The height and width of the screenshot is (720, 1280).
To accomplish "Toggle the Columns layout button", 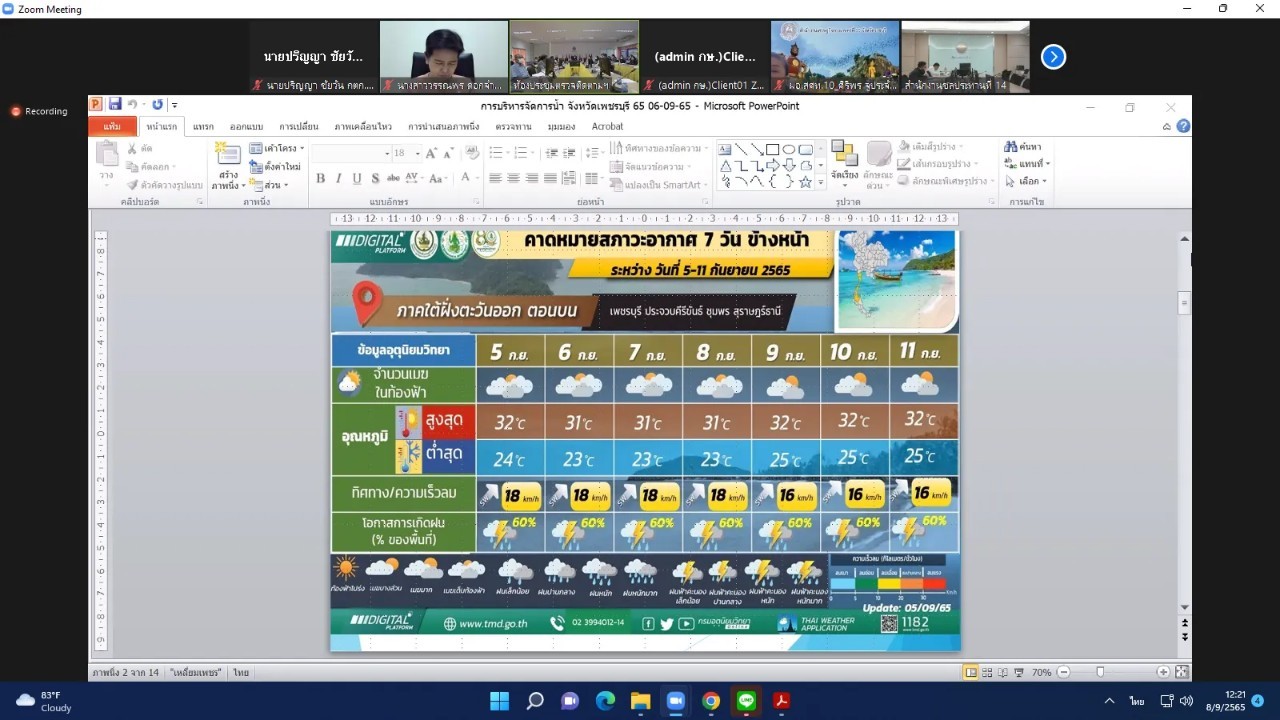I will pos(593,178).
